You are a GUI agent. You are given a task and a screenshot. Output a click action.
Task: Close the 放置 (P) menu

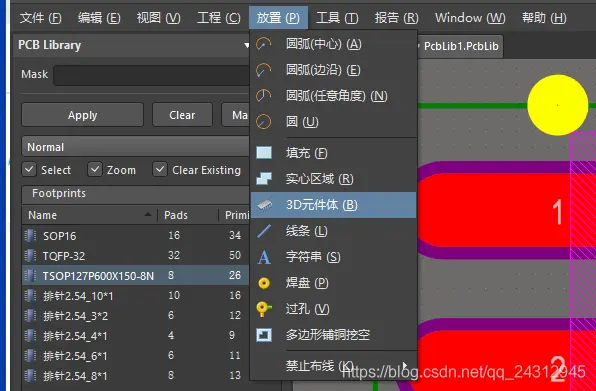[278, 18]
